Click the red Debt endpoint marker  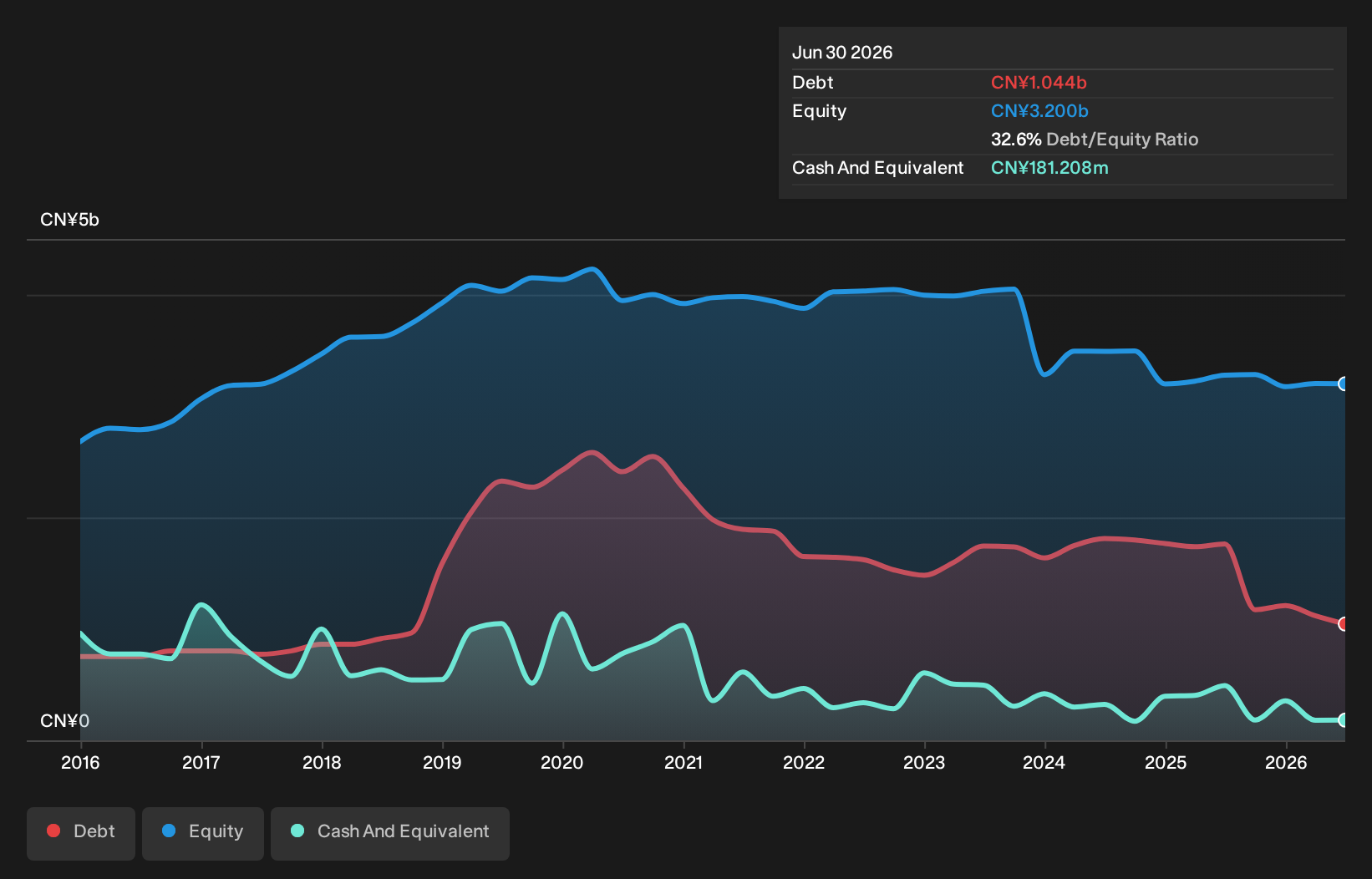tap(1343, 624)
